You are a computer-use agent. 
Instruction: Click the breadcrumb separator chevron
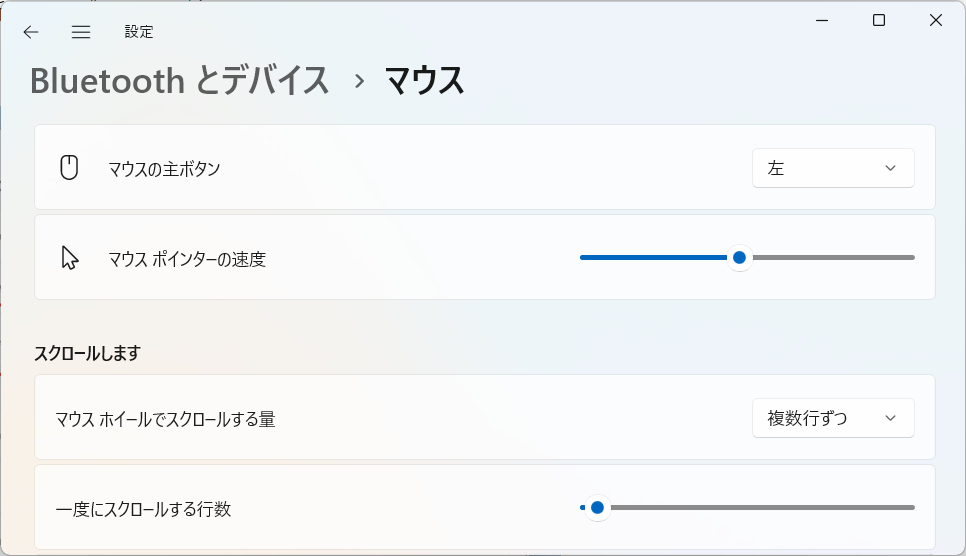coord(360,81)
